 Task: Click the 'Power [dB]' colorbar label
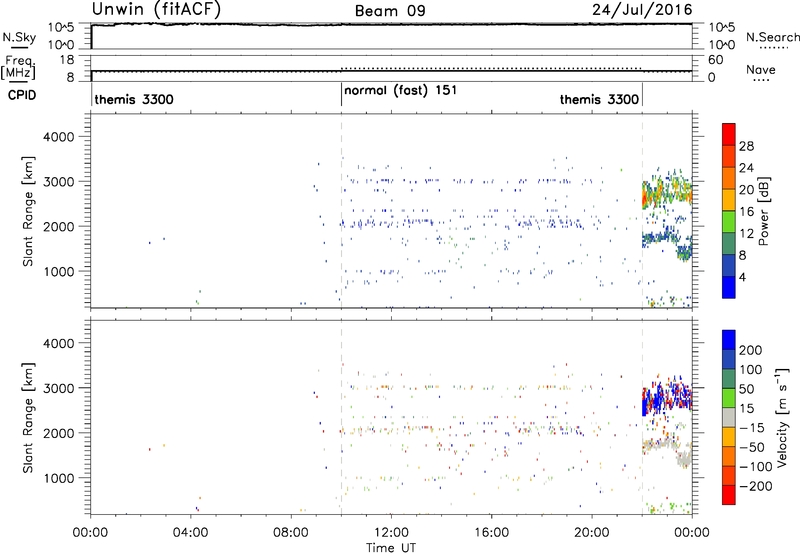point(763,211)
